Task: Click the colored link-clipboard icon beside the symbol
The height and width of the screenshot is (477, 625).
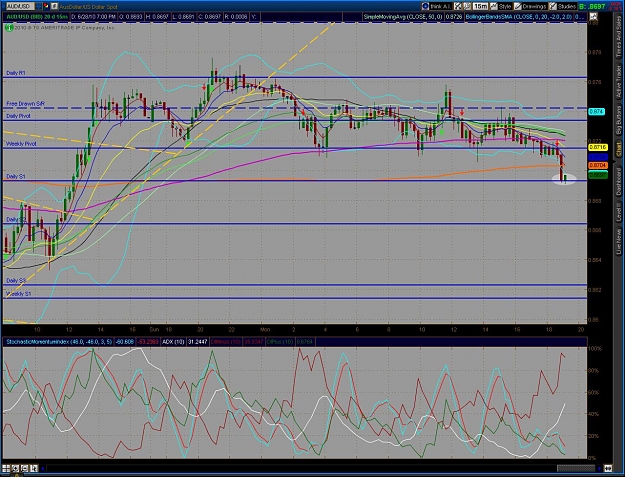Action: click(x=45, y=6)
